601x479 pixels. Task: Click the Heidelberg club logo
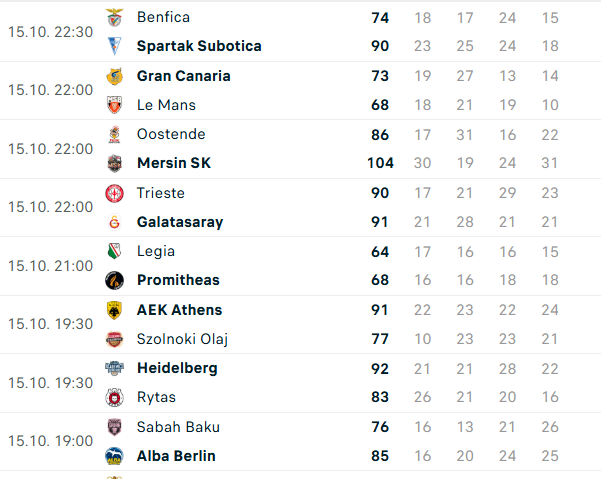coord(115,368)
